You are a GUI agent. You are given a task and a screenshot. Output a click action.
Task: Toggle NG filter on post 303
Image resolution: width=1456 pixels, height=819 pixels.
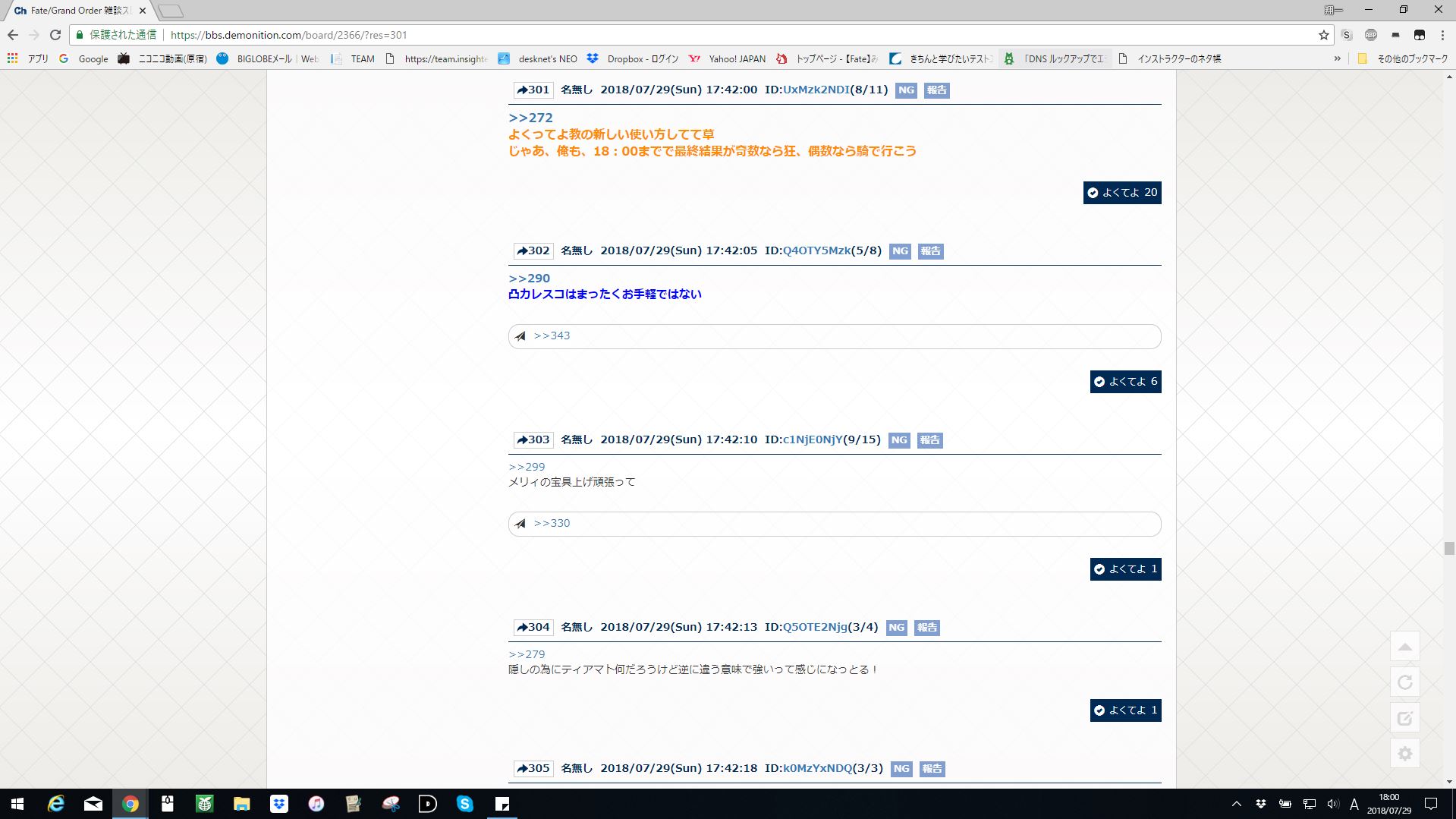[899, 440]
